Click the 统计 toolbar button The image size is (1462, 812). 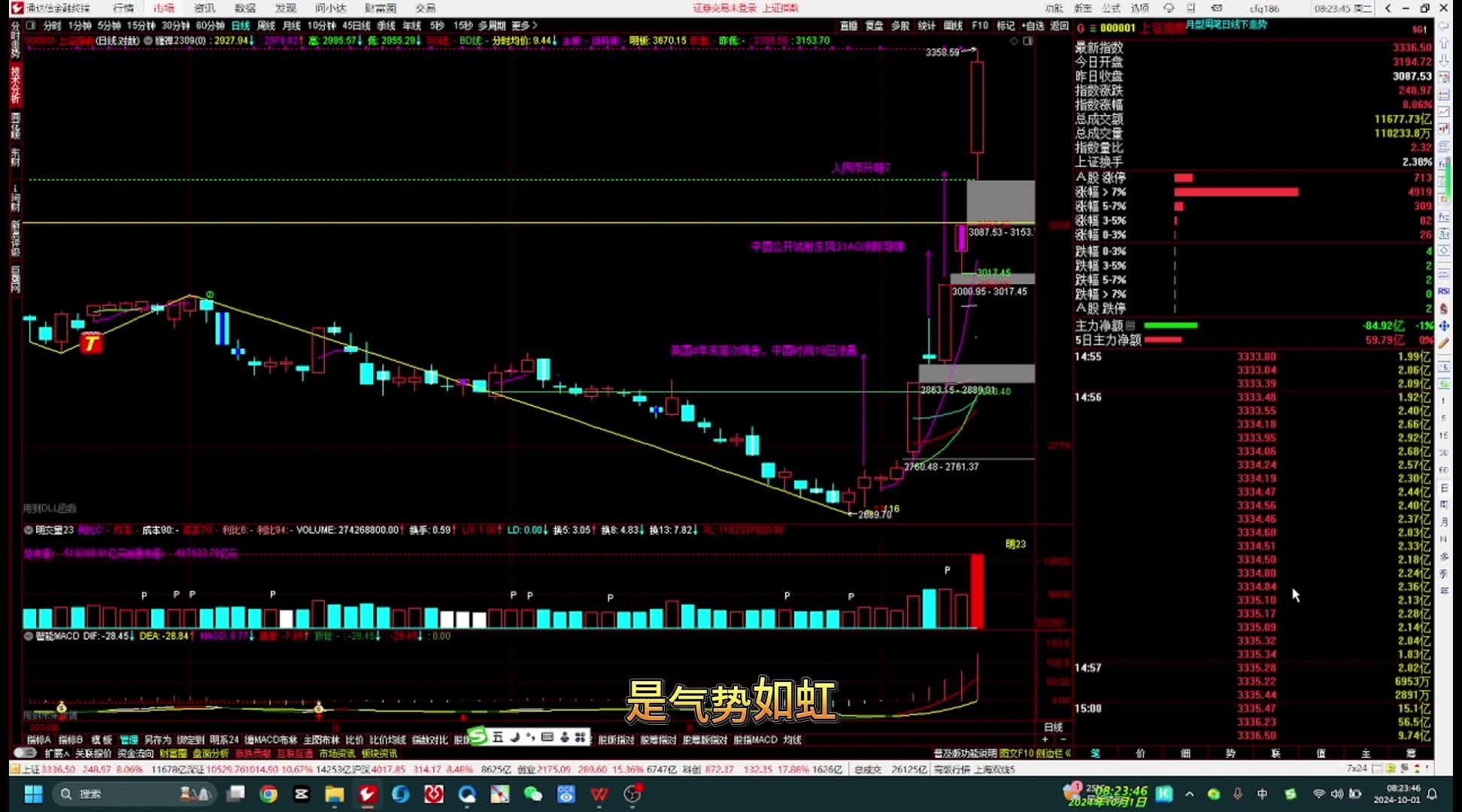927,26
